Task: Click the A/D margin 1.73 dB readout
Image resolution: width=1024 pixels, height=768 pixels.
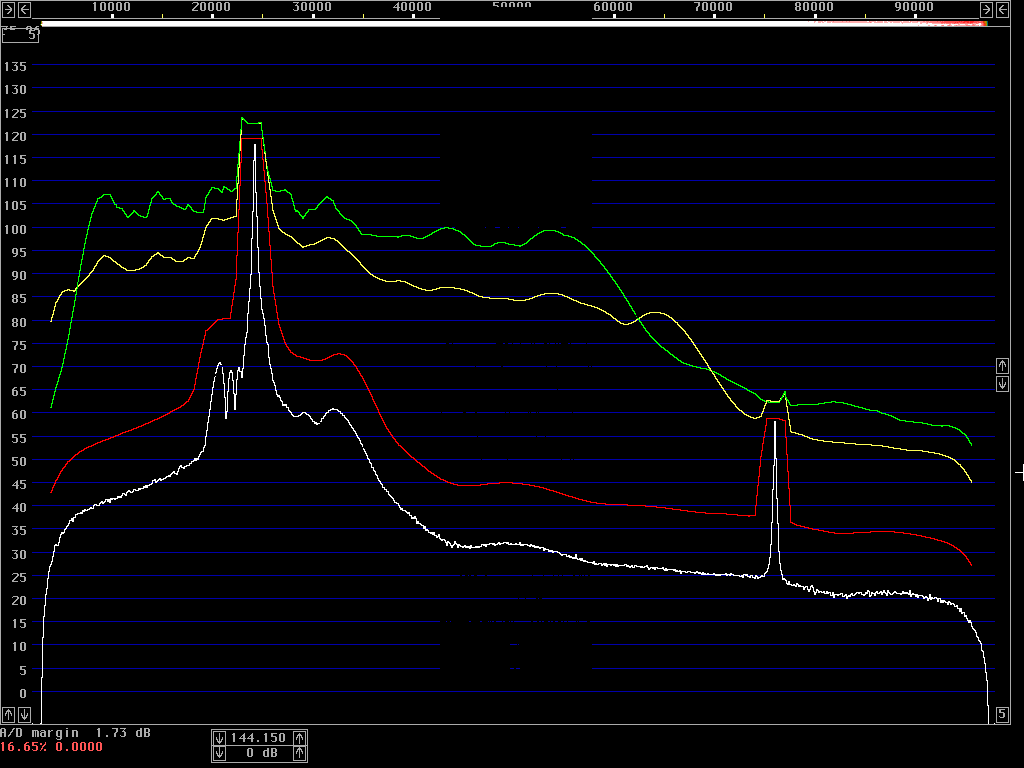Action: (x=75, y=733)
